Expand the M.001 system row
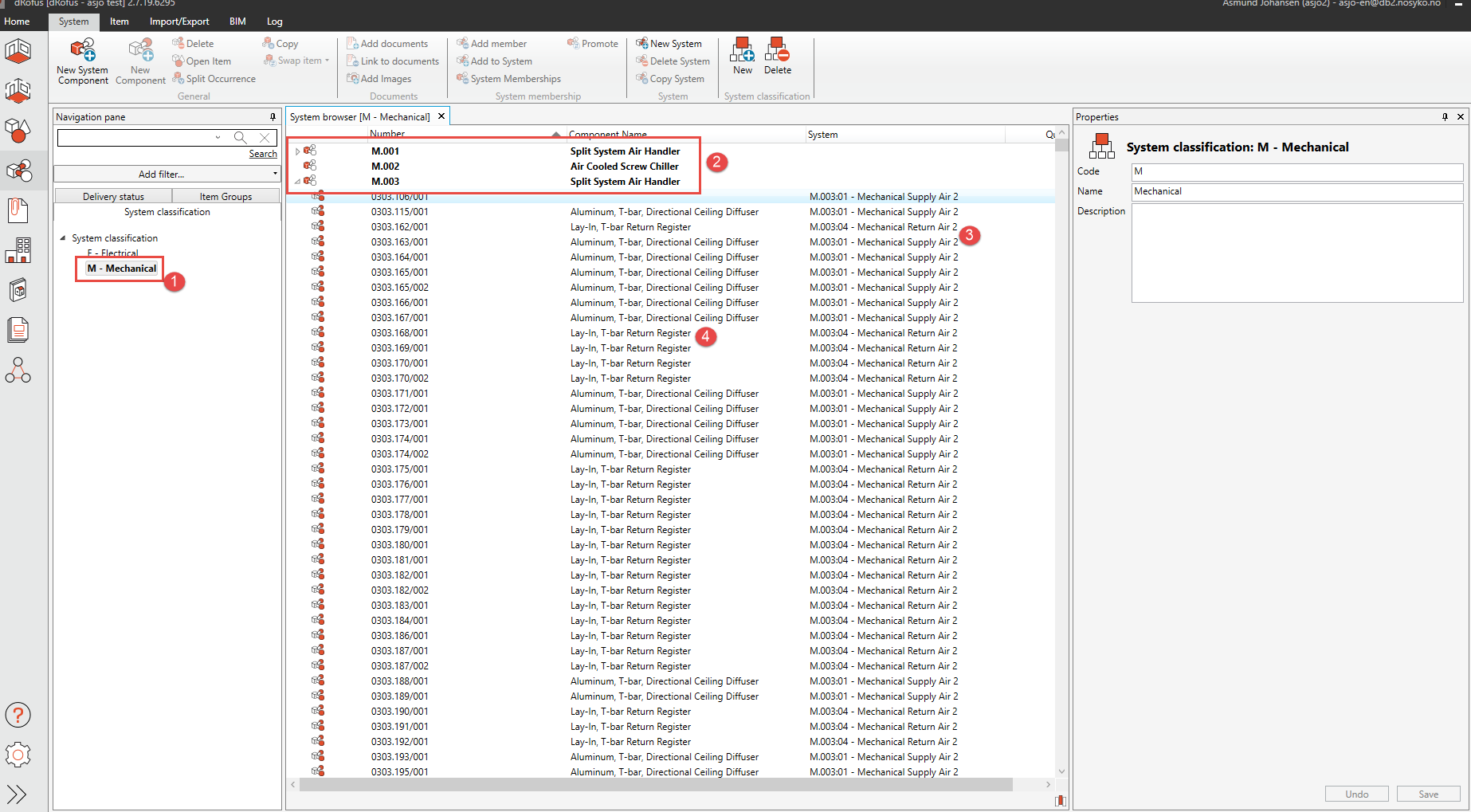The width and height of the screenshot is (1471, 812). point(297,151)
